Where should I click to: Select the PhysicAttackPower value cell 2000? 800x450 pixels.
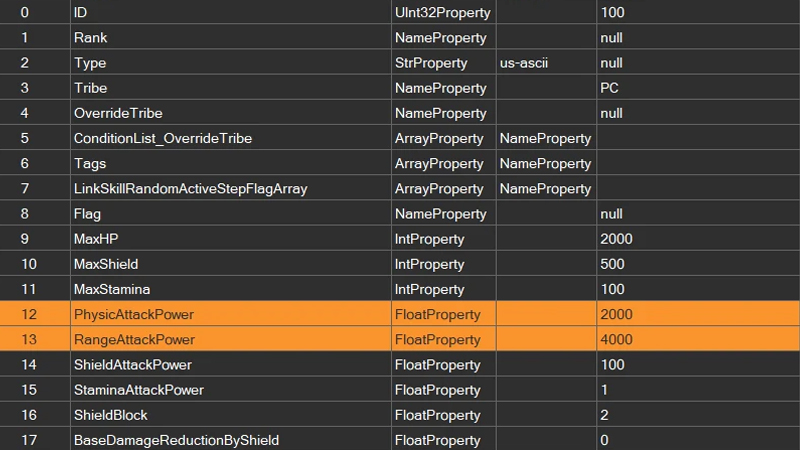698,314
